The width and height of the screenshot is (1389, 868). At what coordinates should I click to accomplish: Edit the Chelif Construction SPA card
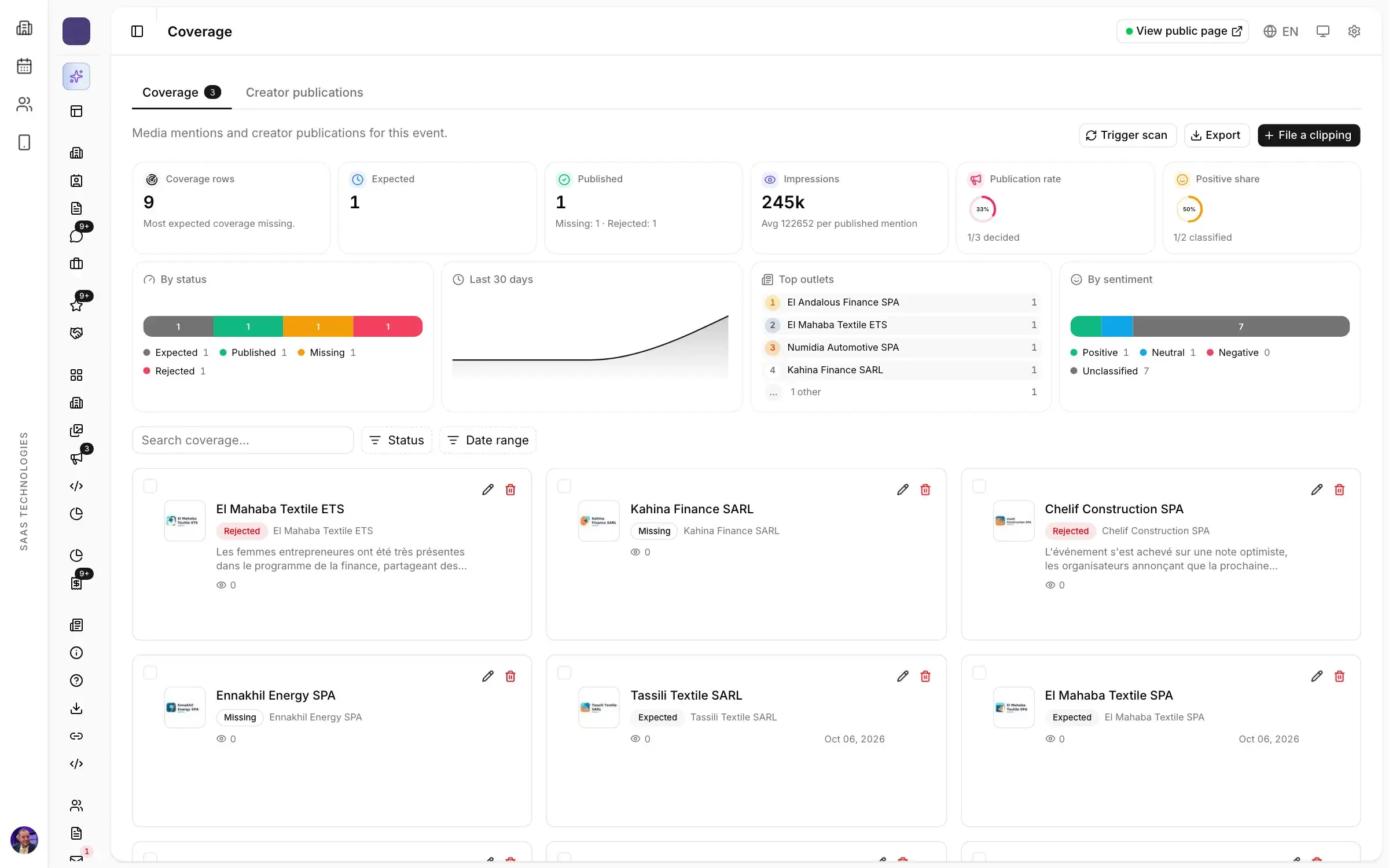1317,490
